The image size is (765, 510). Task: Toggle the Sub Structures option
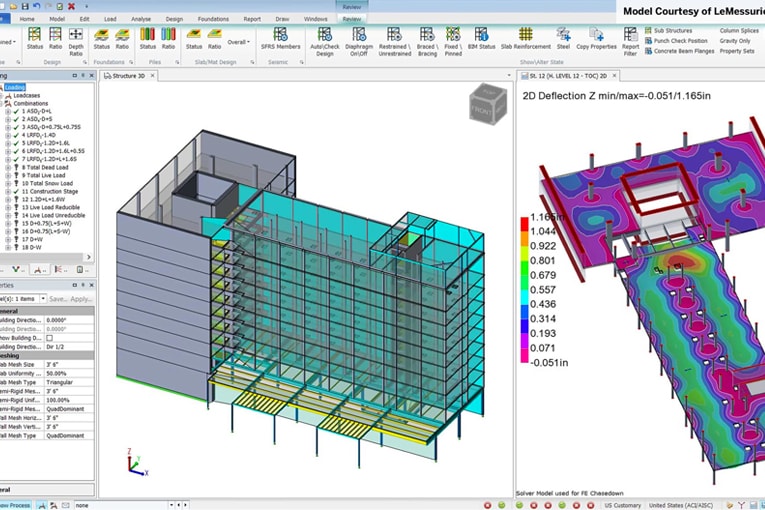pyautogui.click(x=672, y=31)
